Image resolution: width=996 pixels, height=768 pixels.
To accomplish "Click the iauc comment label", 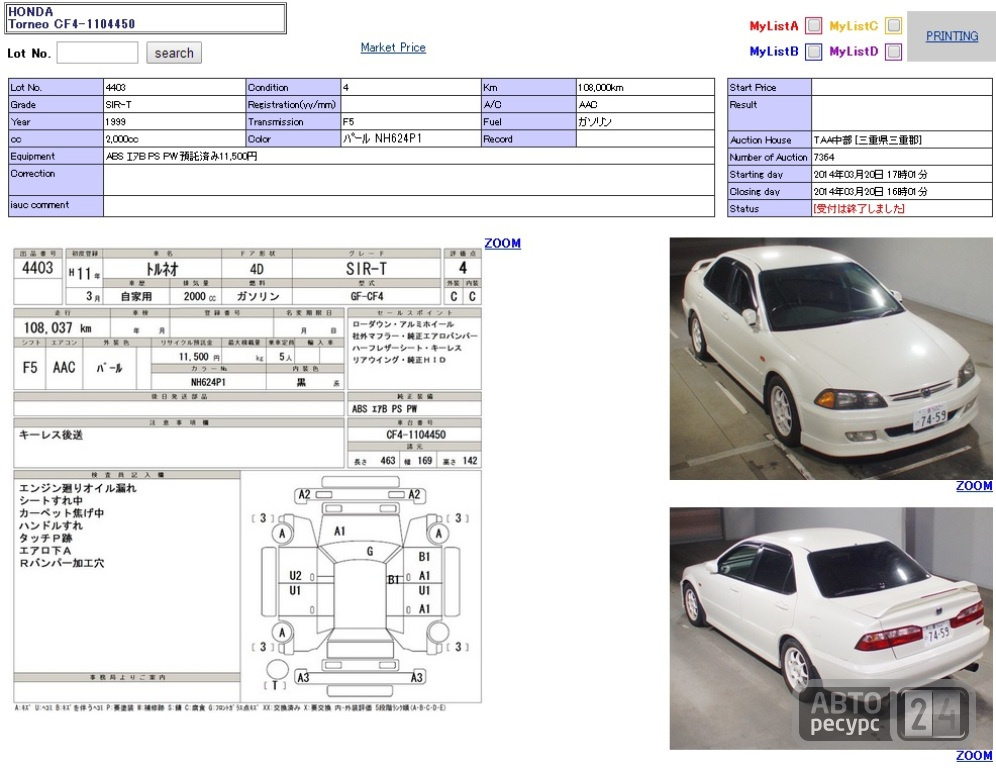I will point(39,205).
